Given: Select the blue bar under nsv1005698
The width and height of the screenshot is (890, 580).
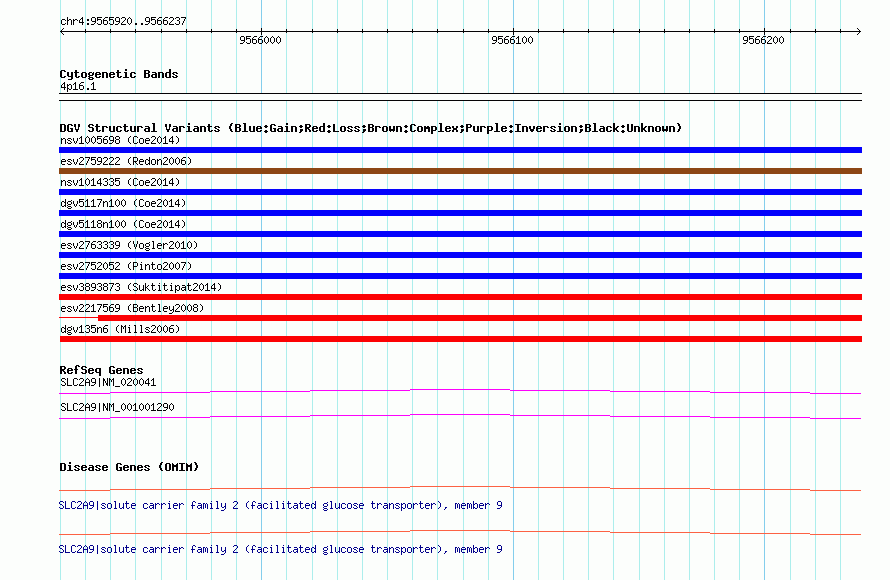Looking at the screenshot, I should tap(460, 150).
